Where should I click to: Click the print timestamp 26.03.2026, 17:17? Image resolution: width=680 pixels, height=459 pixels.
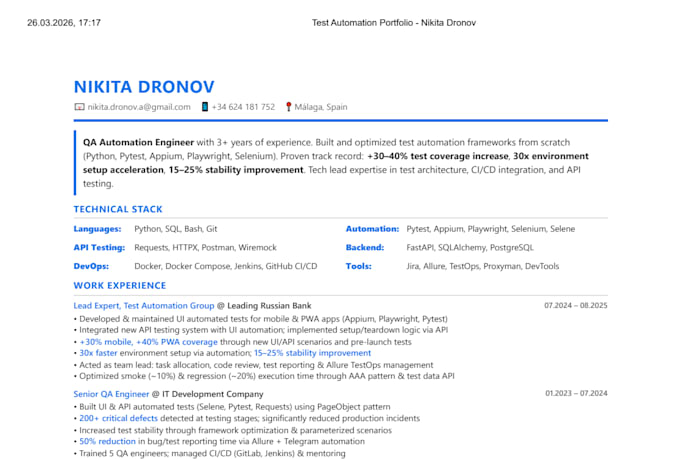pyautogui.click(x=64, y=23)
